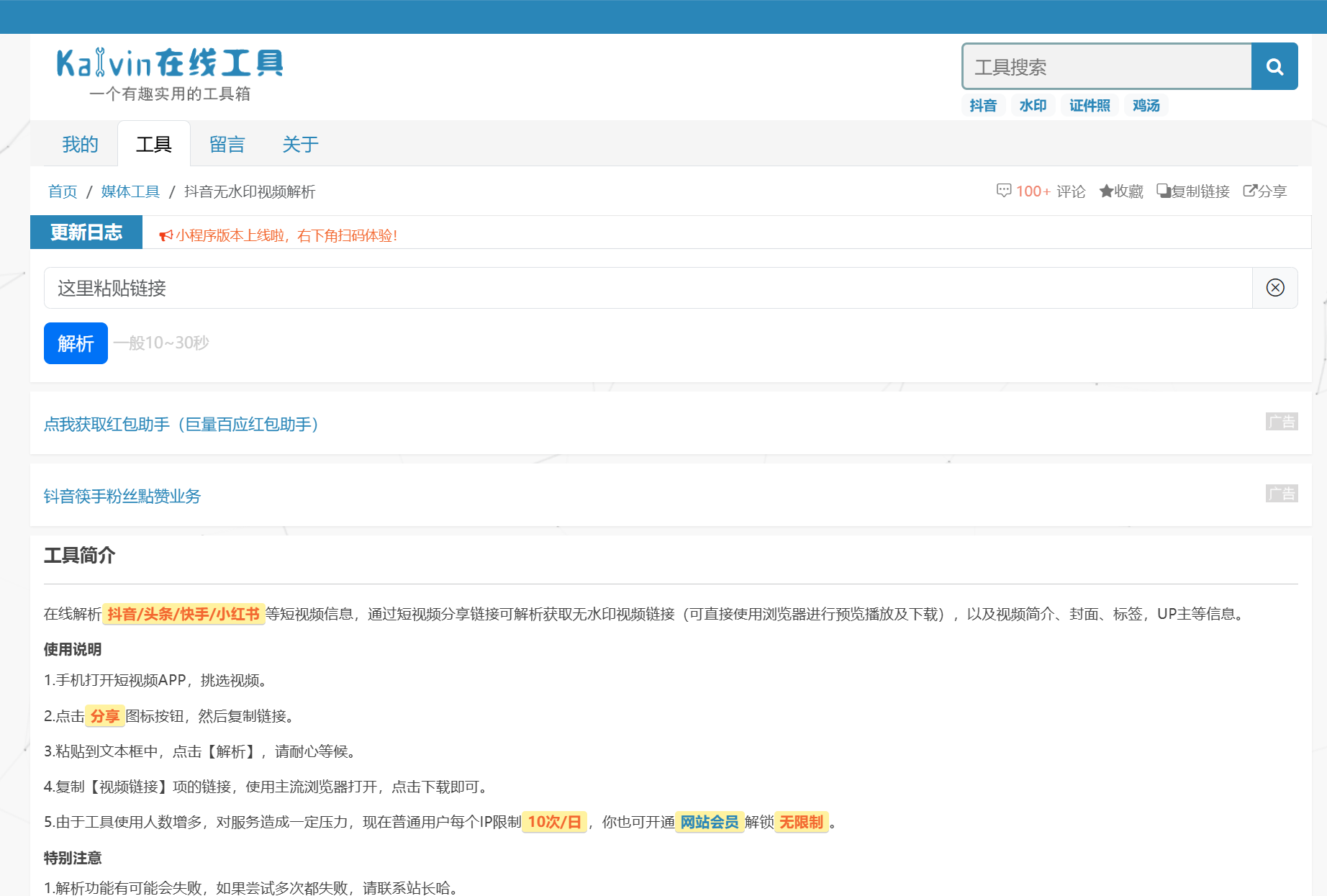The height and width of the screenshot is (896, 1327).
Task: Click the star favorite icon
Action: point(1106,191)
